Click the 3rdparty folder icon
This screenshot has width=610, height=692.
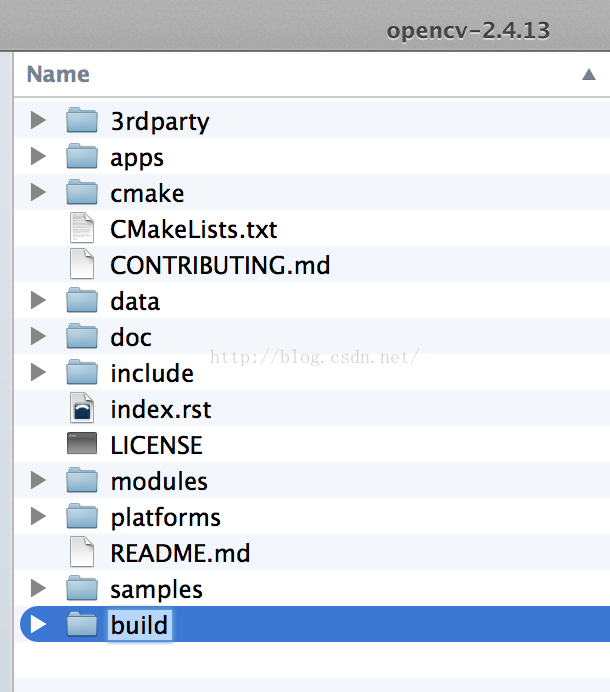pos(82,120)
